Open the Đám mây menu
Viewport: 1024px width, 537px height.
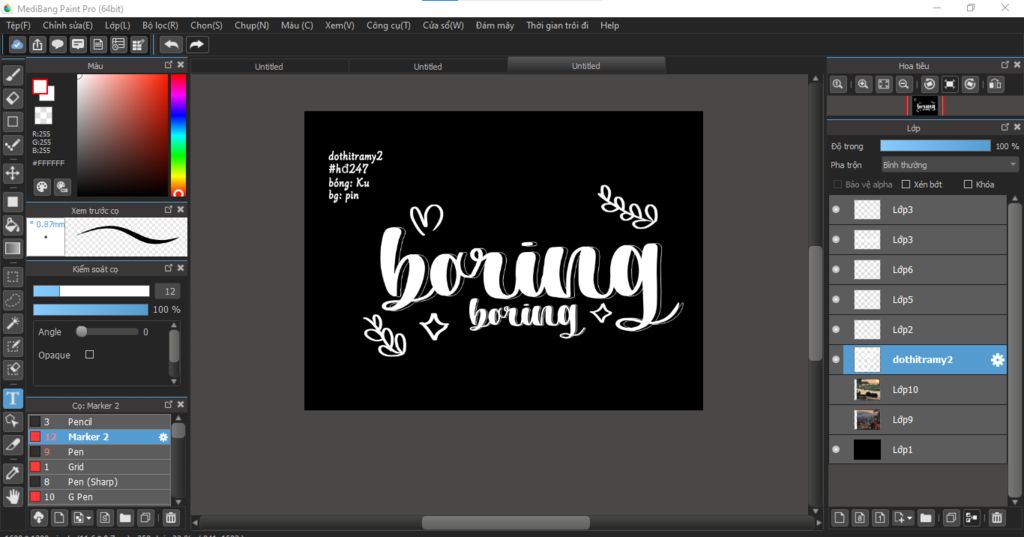(x=495, y=25)
